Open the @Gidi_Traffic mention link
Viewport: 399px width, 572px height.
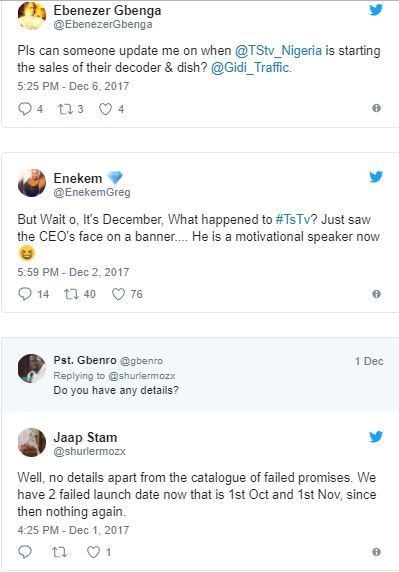tap(250, 67)
